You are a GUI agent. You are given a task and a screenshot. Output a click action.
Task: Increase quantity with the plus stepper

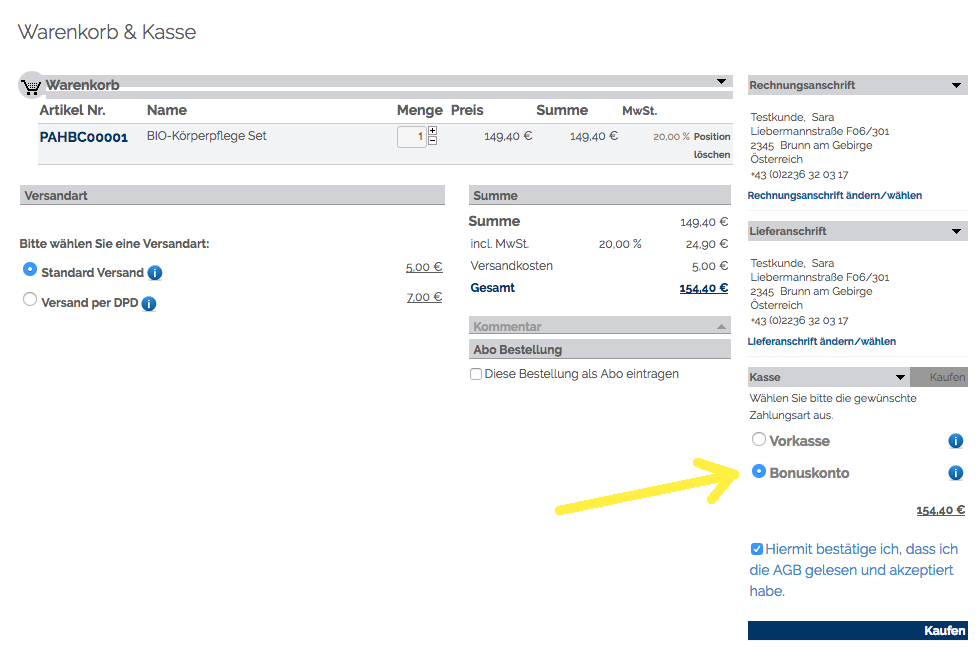(432, 131)
